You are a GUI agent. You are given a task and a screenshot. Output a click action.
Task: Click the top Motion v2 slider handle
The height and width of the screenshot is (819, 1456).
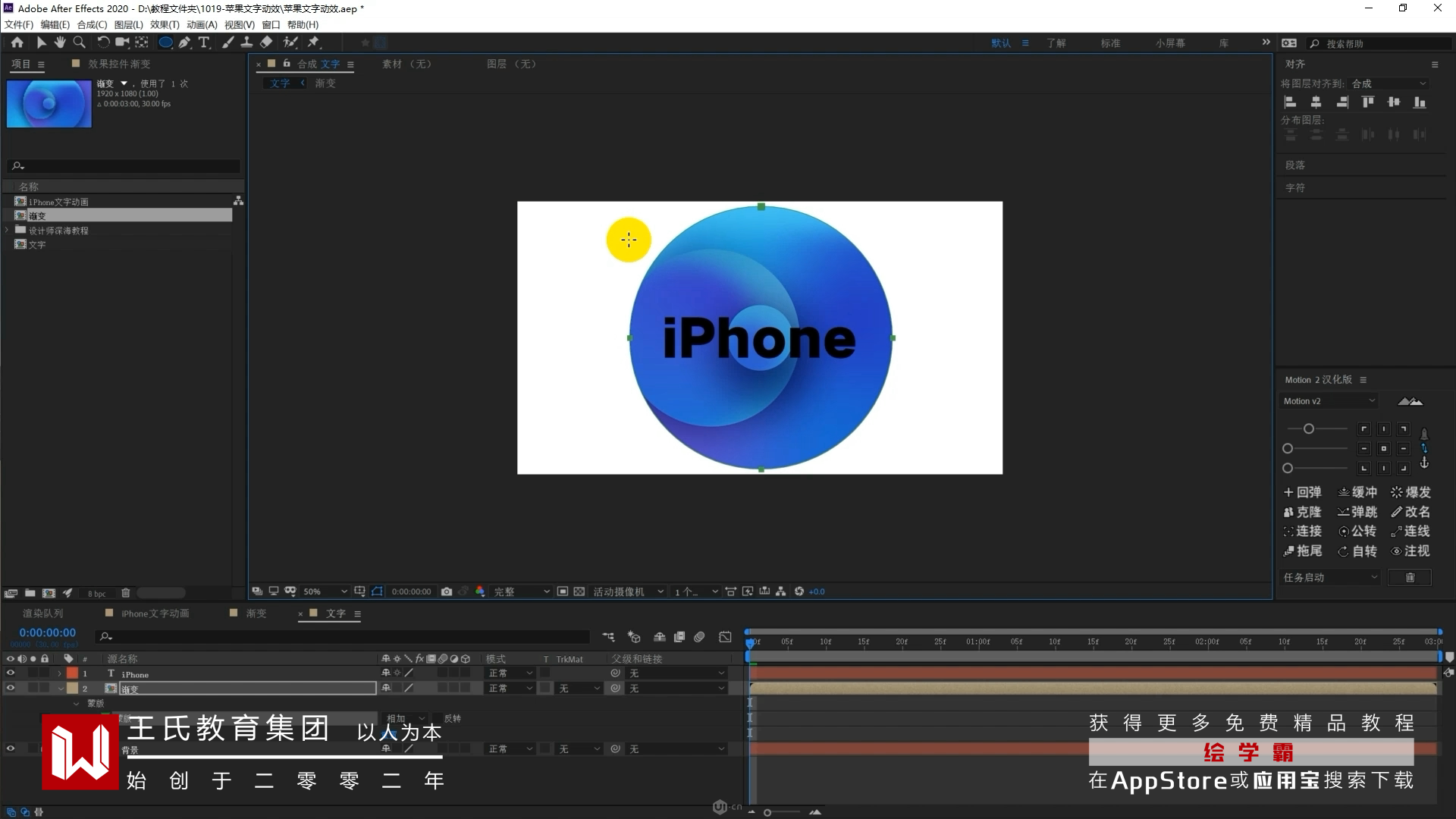click(1308, 429)
